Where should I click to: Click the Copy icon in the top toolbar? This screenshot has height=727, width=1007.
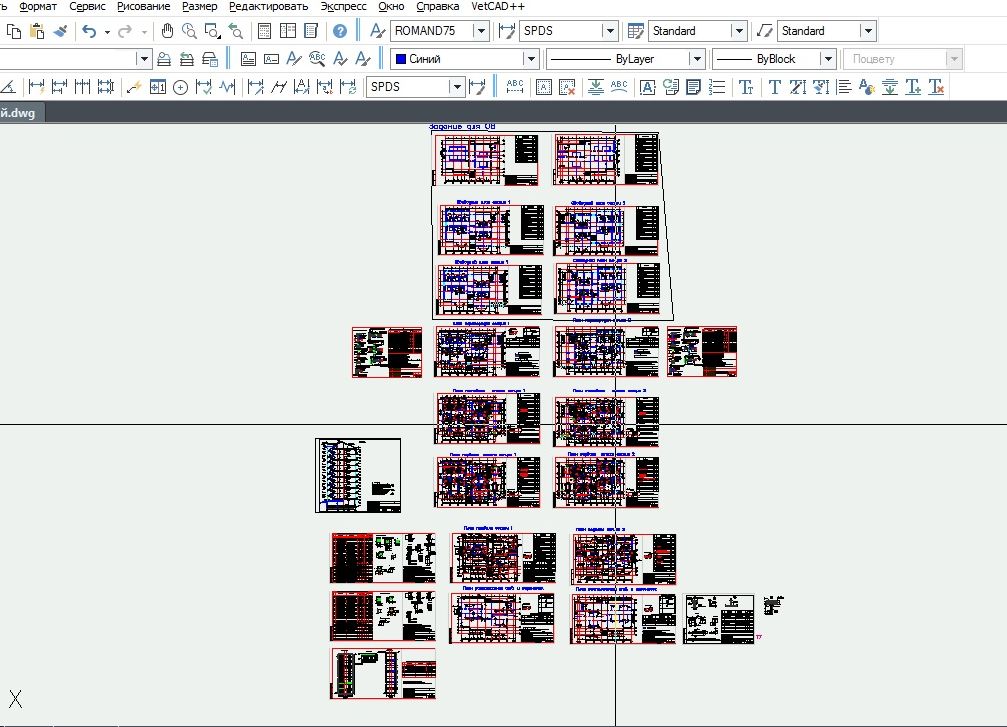[x=13, y=31]
